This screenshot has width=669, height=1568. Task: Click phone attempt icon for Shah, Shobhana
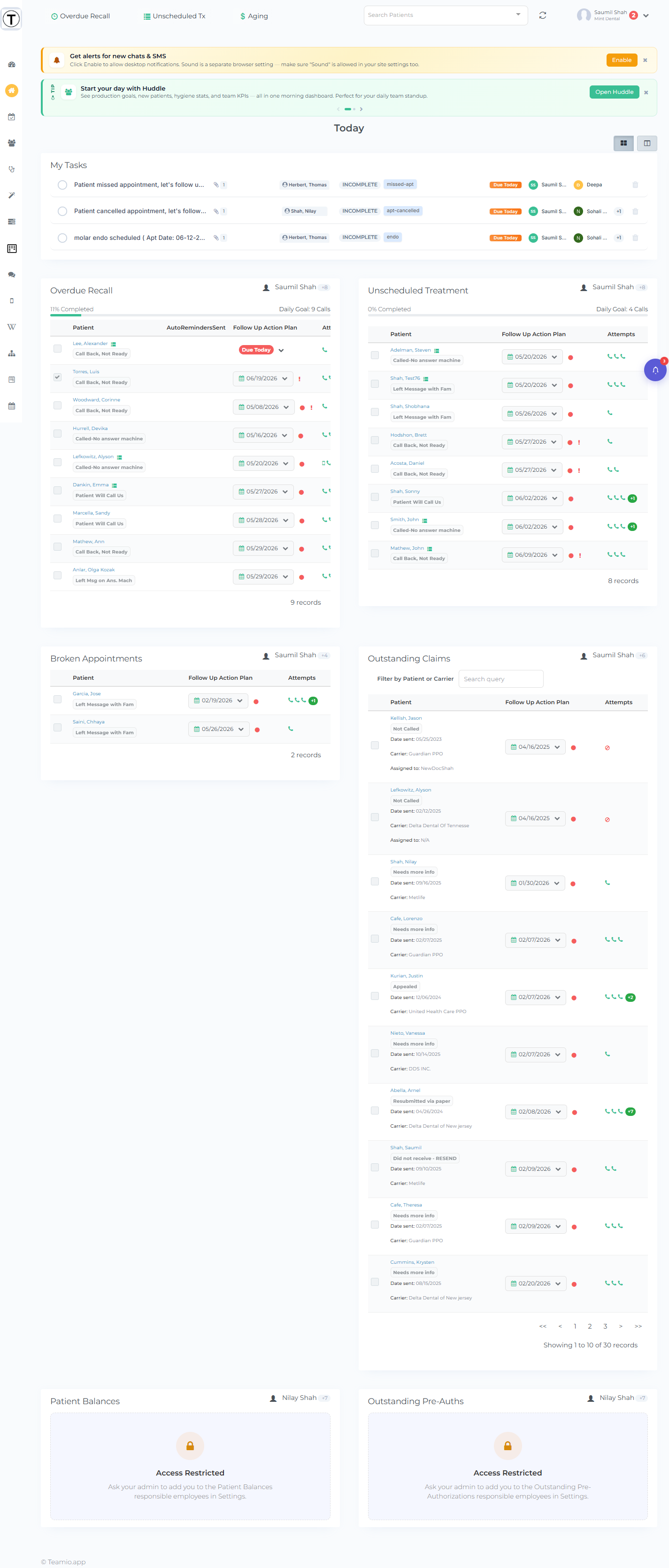(609, 413)
